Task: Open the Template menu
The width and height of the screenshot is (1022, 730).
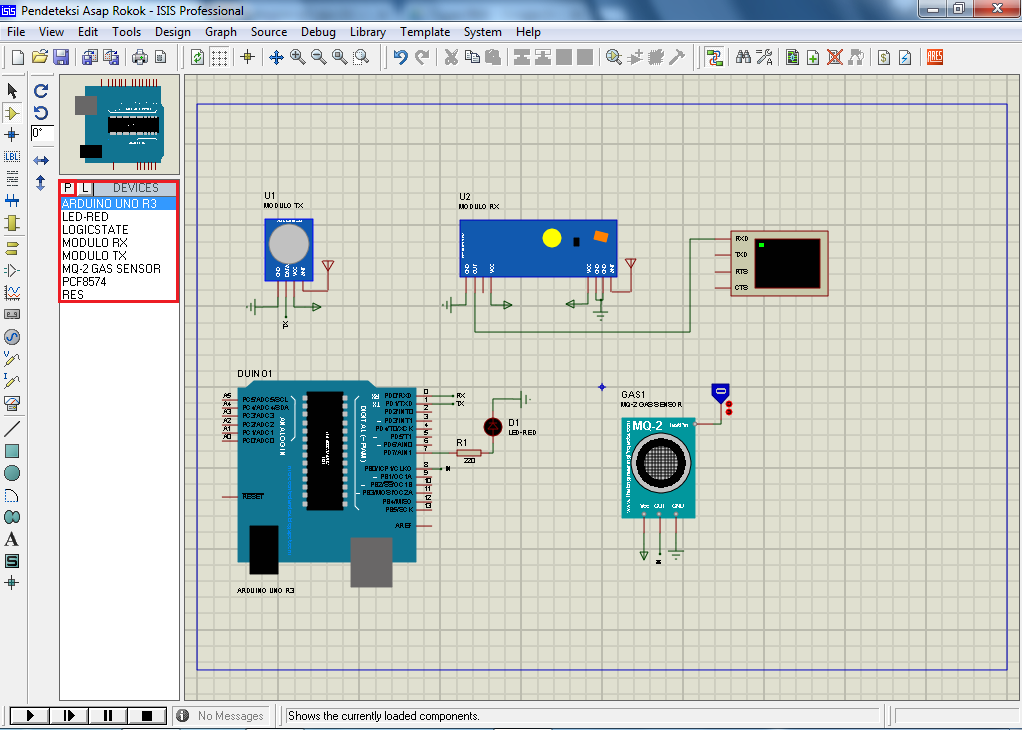Action: 425,32
